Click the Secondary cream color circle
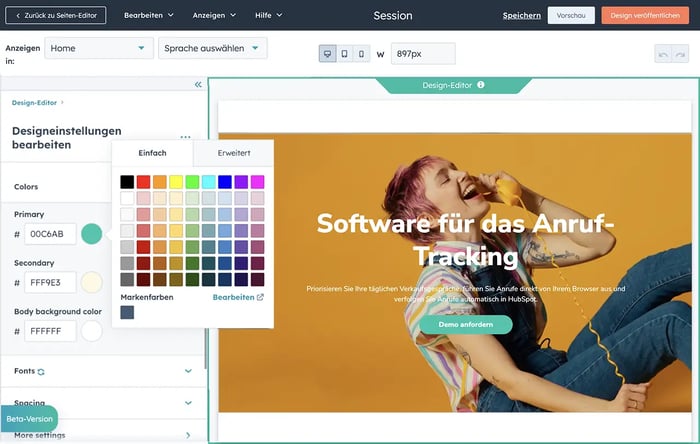700x444 pixels. tap(92, 282)
